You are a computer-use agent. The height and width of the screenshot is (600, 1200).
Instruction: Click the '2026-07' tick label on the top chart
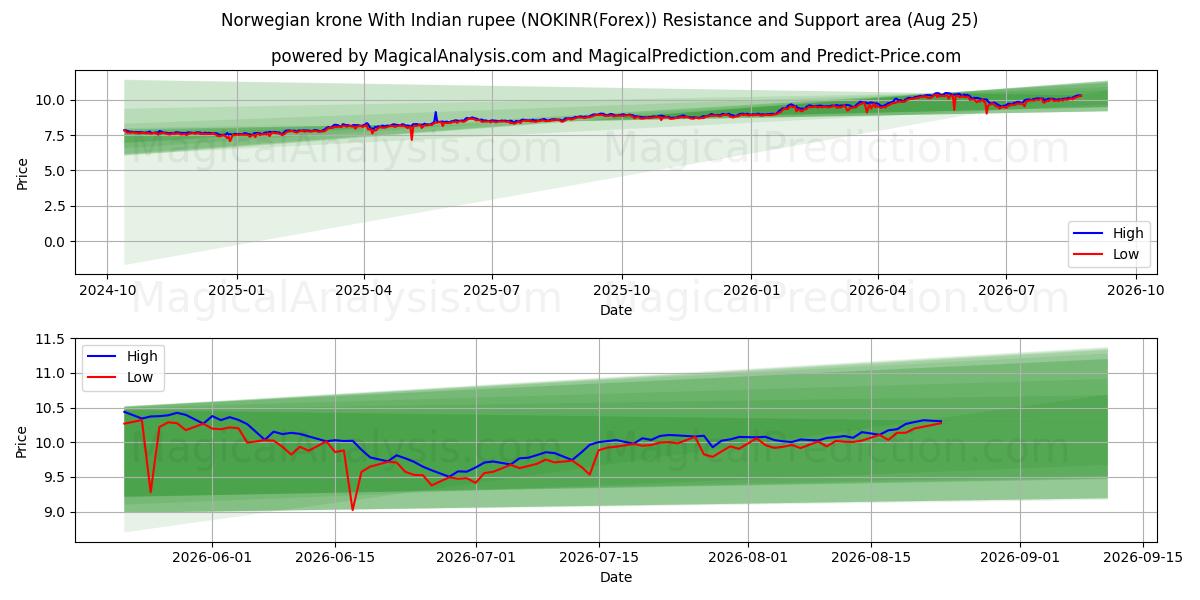1005,290
